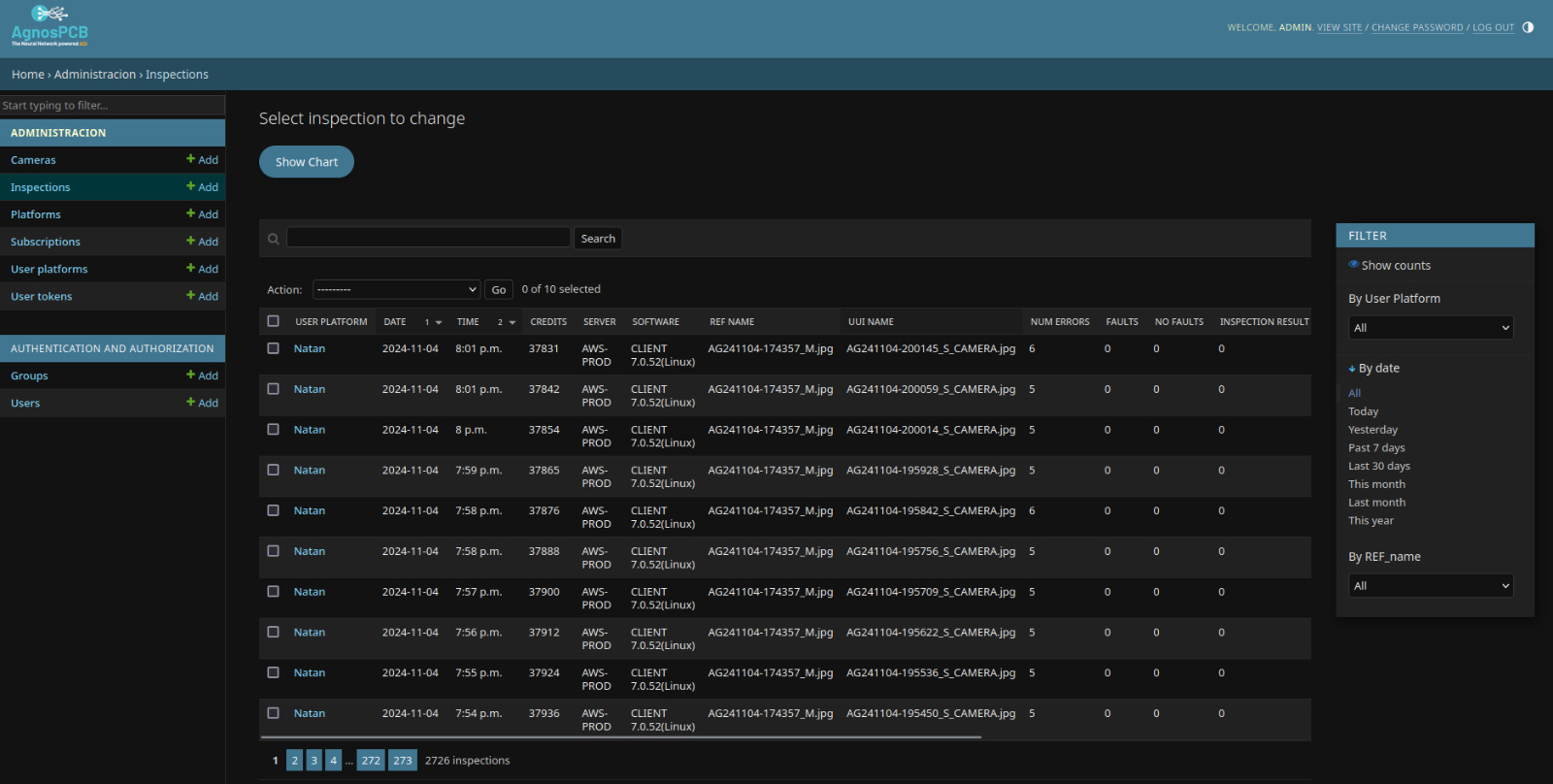Open the Action dropdown
The width and height of the screenshot is (1553, 784).
396,289
